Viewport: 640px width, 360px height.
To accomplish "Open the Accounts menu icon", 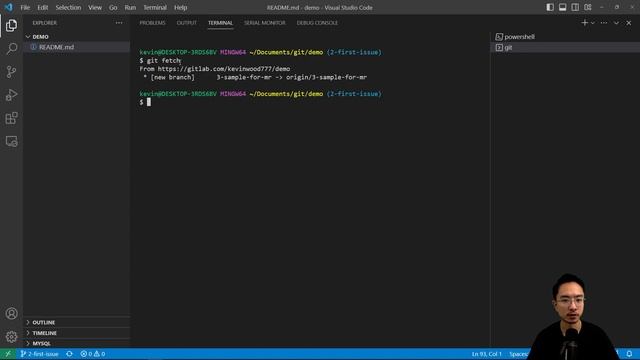I will pyautogui.click(x=11, y=313).
